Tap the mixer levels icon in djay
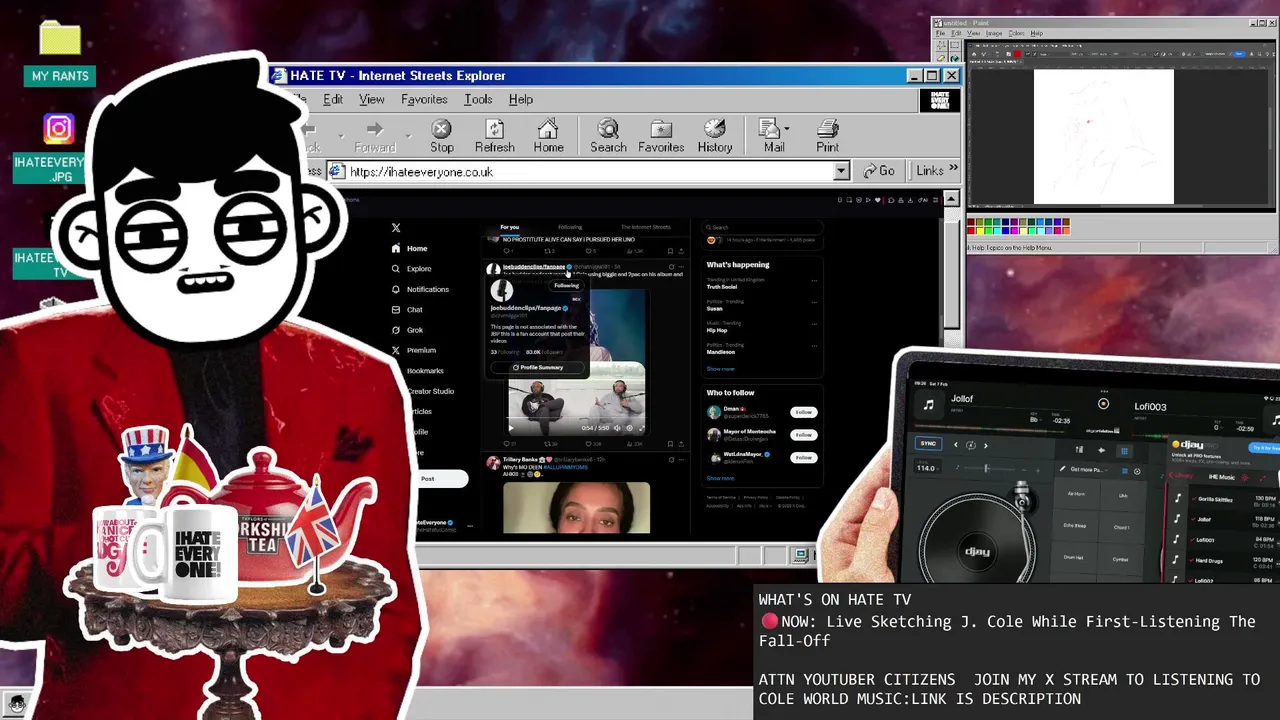The width and height of the screenshot is (1280, 720). click(1078, 450)
